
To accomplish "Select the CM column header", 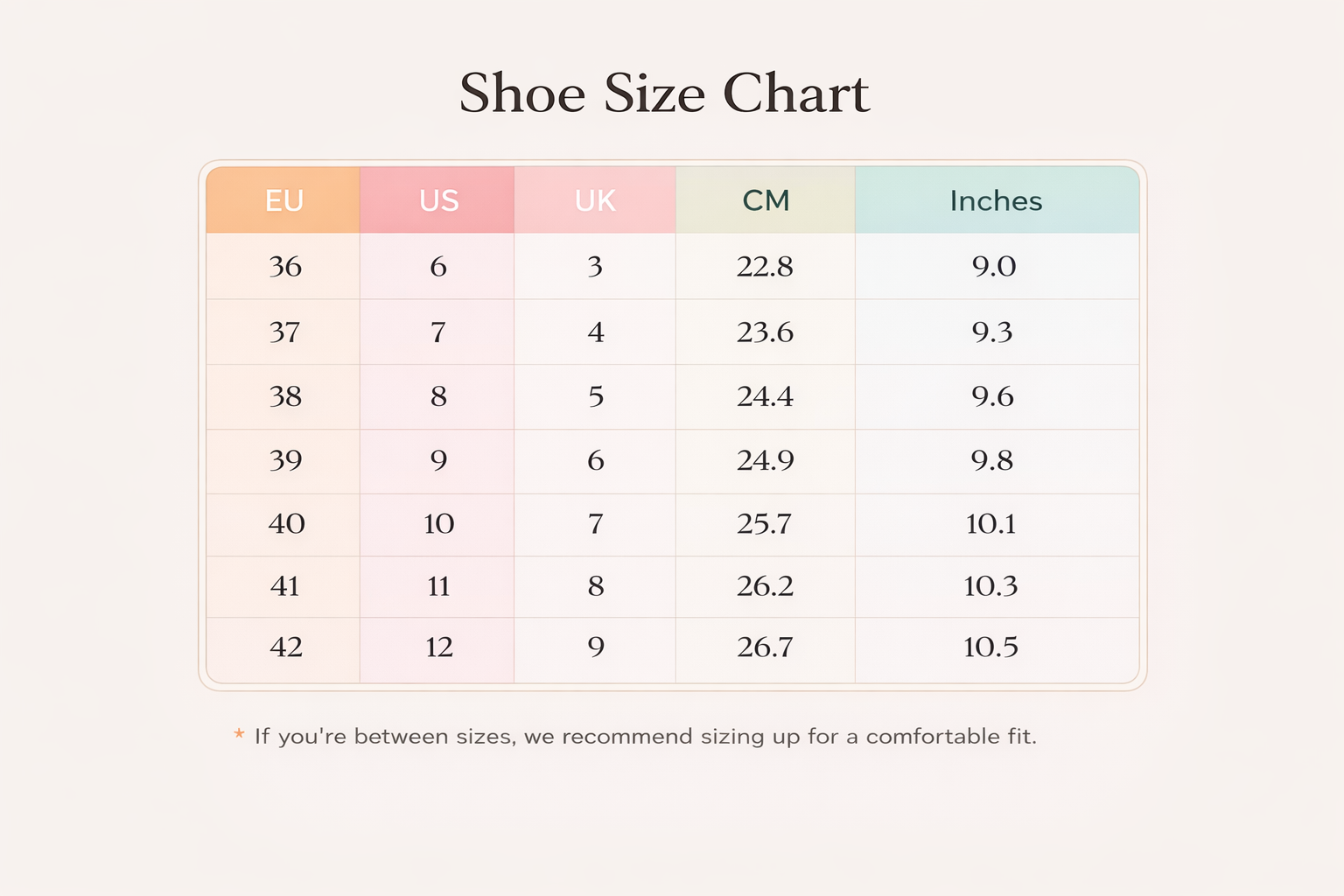I will click(766, 200).
